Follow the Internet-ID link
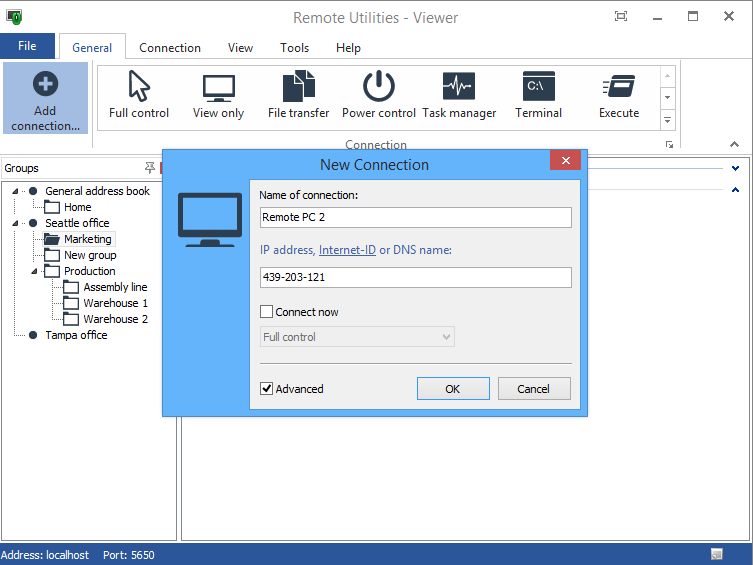Viewport: 753px width, 565px height. tap(347, 250)
